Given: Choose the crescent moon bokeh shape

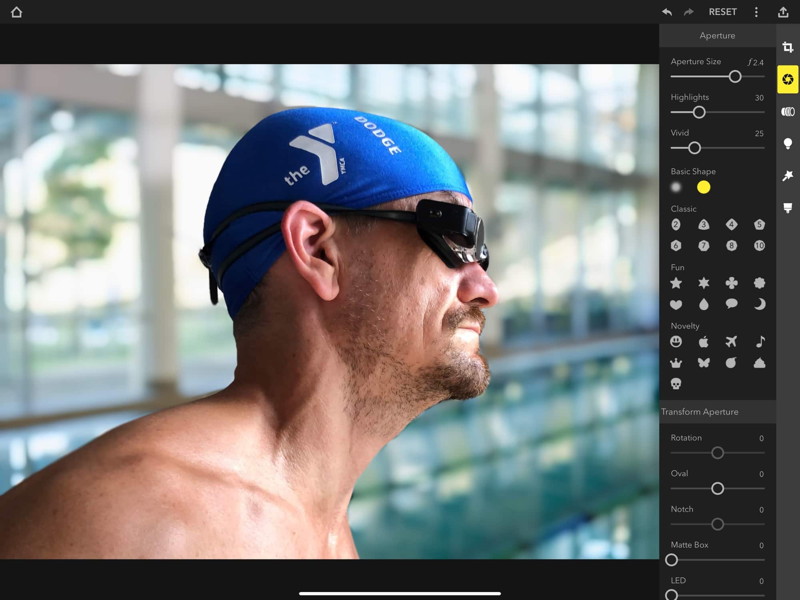Looking at the screenshot, I should tap(760, 304).
